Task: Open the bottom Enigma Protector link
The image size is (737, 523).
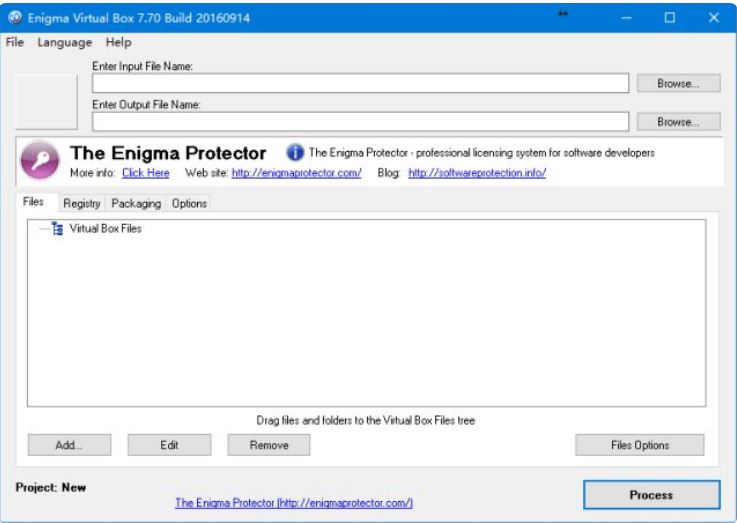Action: [x=294, y=503]
